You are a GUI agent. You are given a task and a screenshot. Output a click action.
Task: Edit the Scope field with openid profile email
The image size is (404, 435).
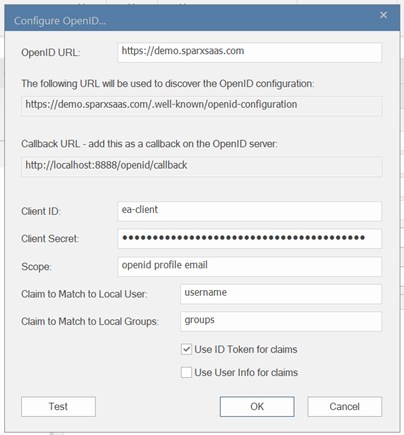tap(249, 266)
